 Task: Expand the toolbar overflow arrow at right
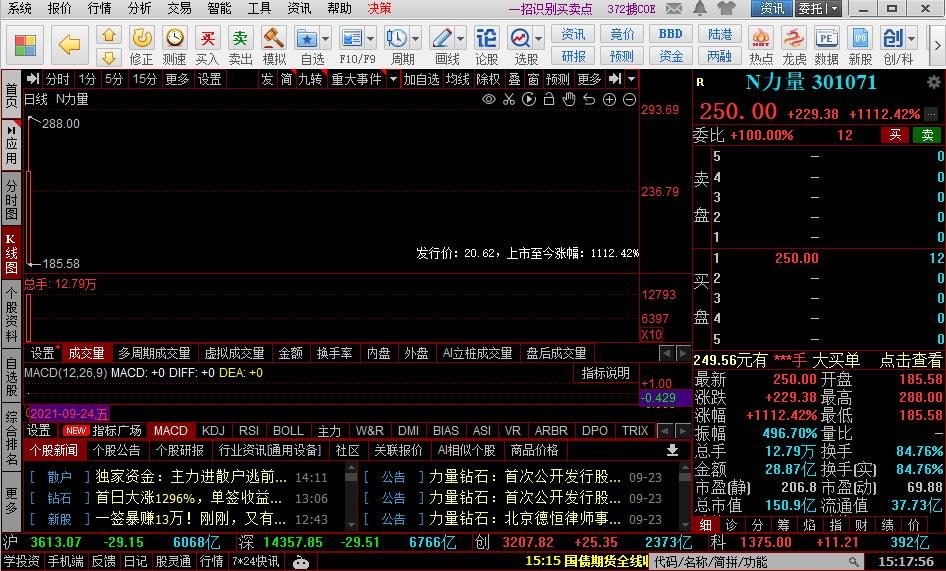point(937,45)
